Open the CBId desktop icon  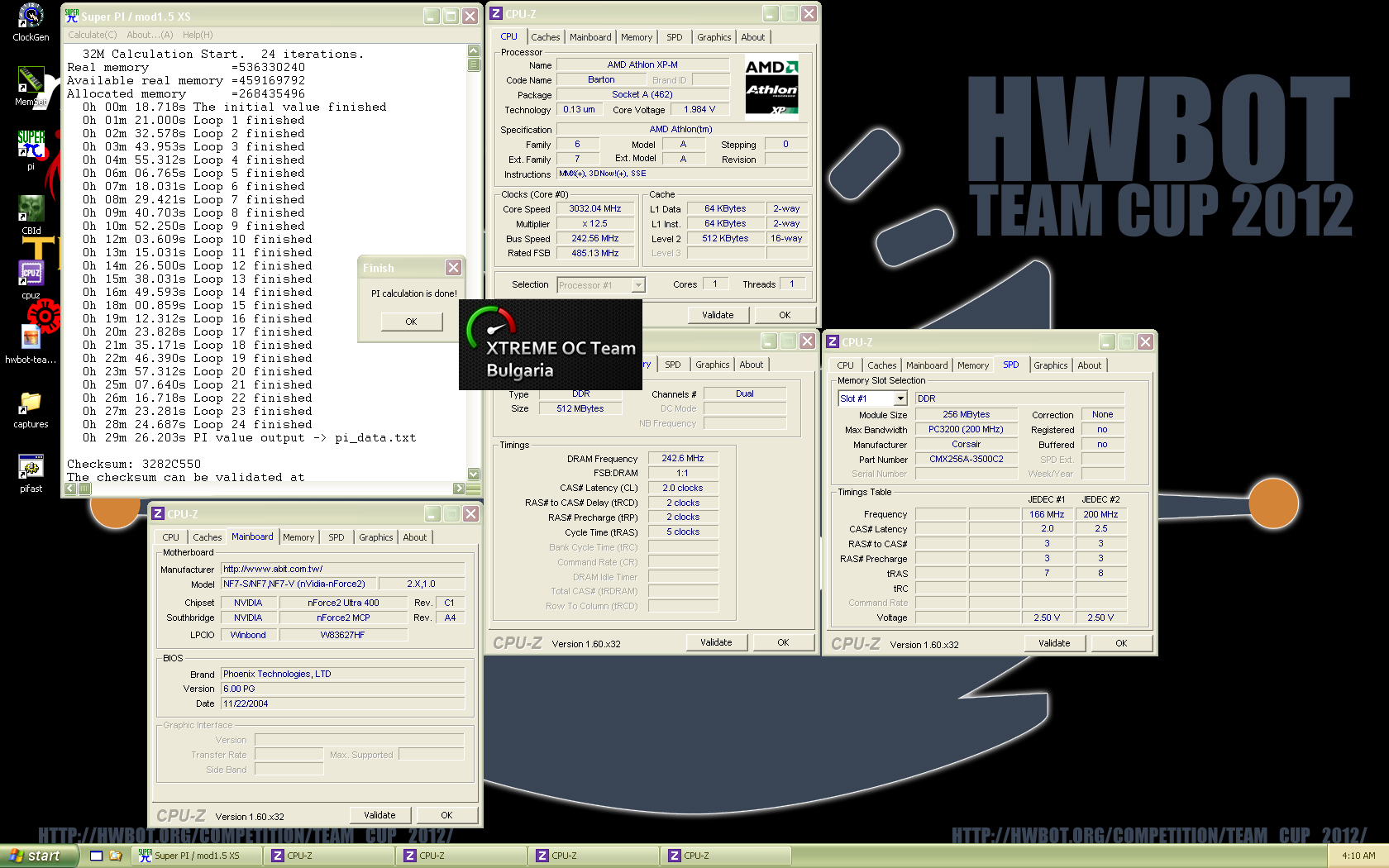click(31, 215)
